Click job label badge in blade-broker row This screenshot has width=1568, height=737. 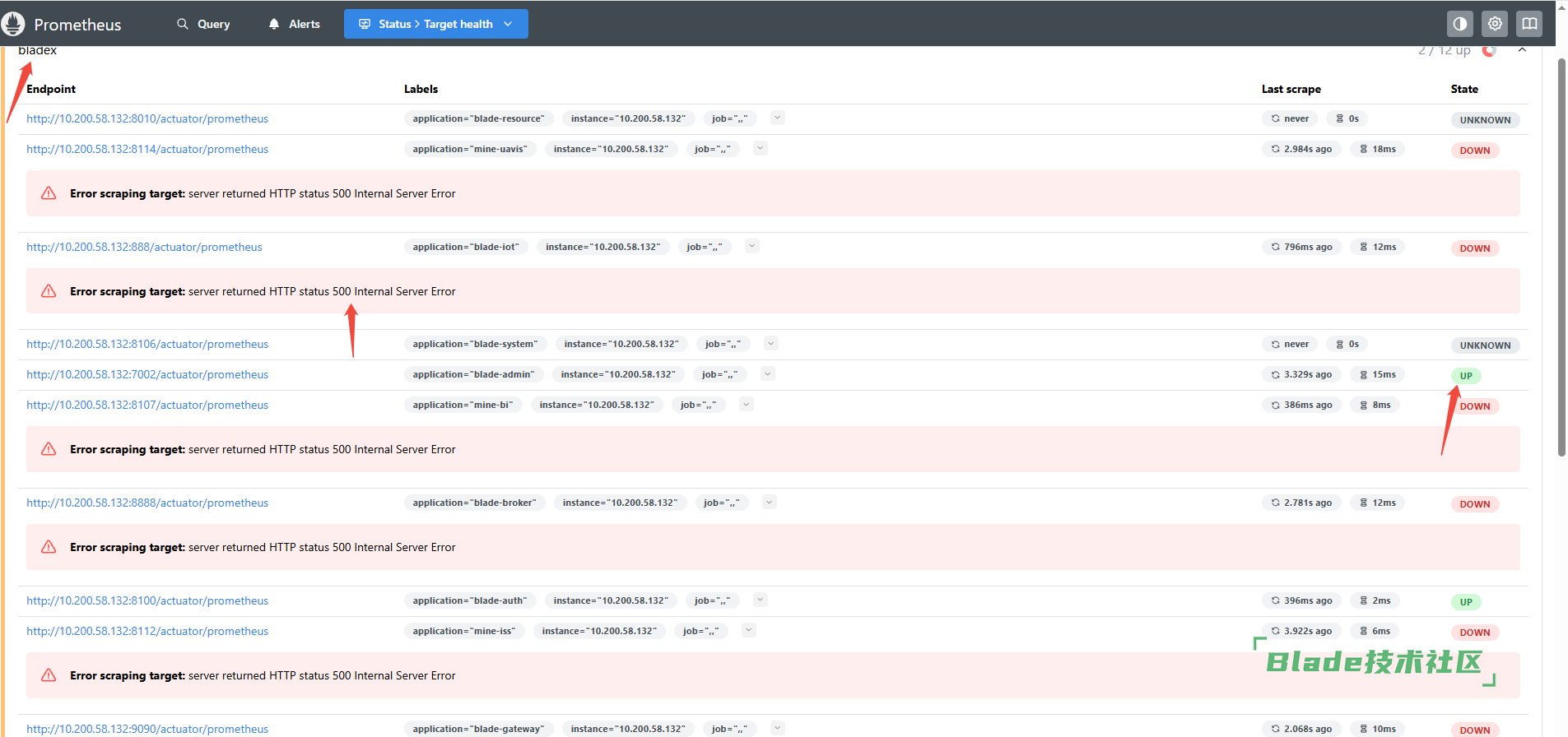pos(722,503)
